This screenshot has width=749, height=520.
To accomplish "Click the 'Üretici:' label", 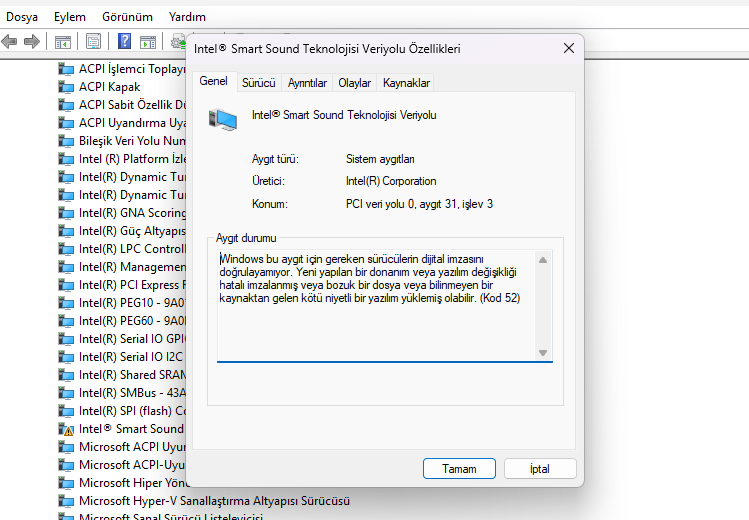I will (268, 181).
